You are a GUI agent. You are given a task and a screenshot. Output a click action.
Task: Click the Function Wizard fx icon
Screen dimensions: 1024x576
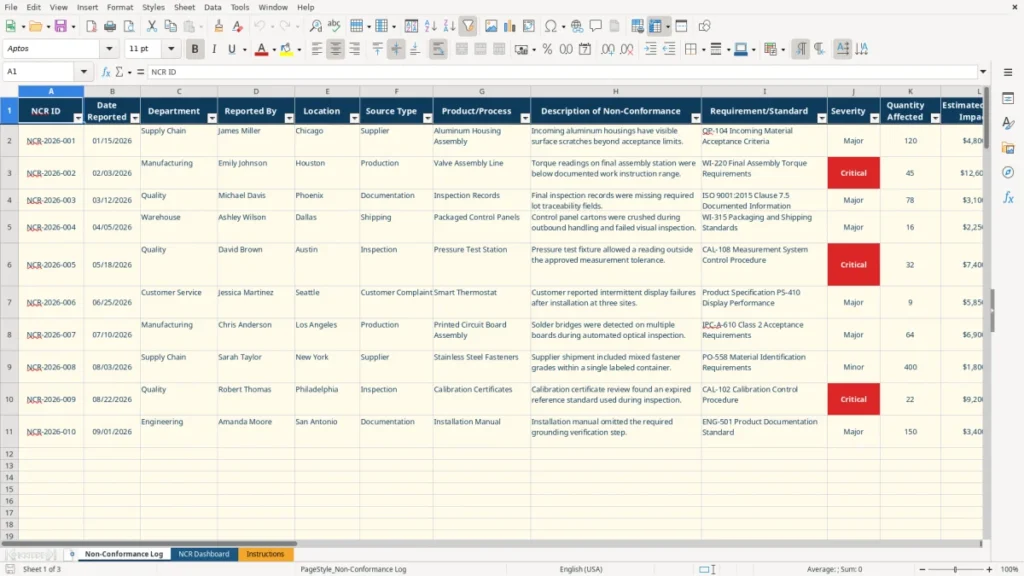click(x=106, y=72)
